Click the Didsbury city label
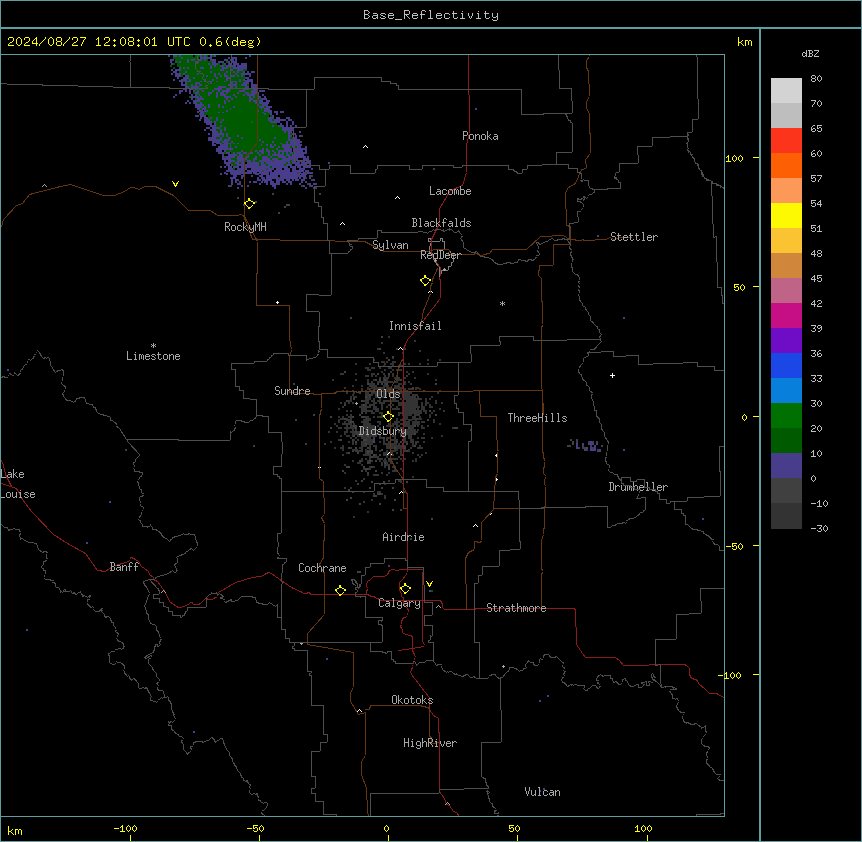862x842 pixels. (x=383, y=431)
